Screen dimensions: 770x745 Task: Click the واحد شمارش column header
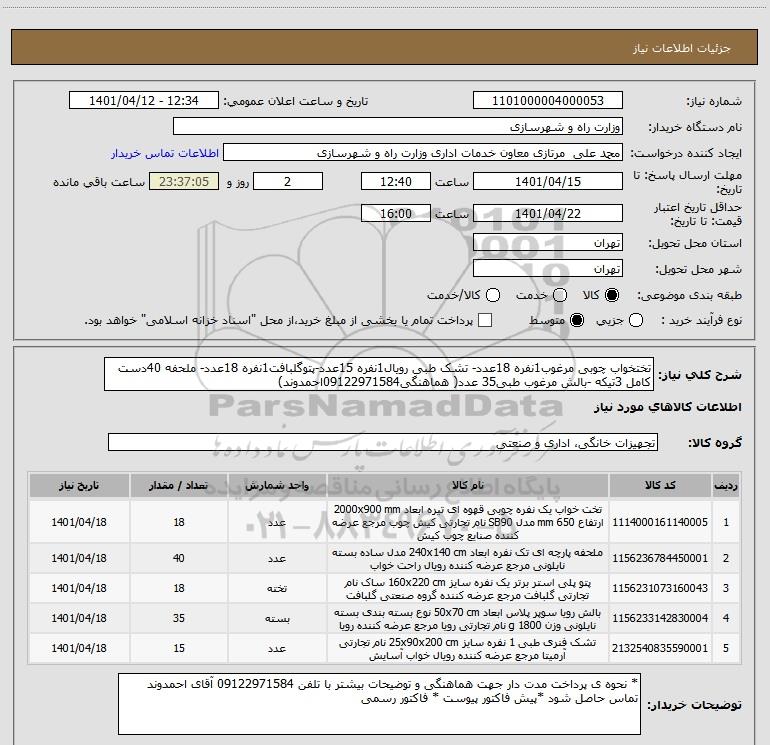pos(277,485)
